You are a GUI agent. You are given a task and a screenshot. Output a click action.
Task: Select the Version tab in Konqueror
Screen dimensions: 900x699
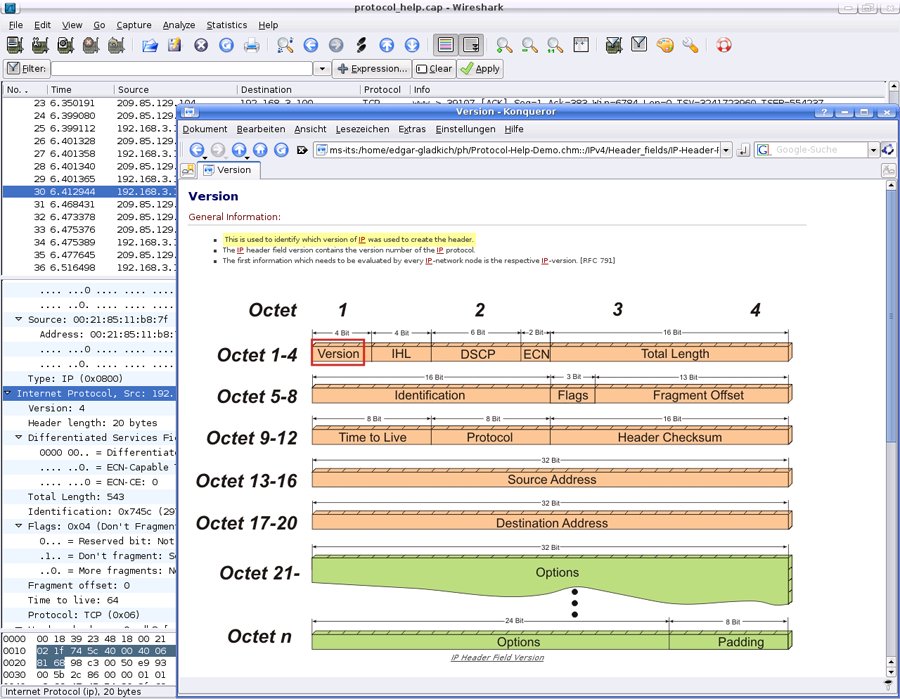228,170
